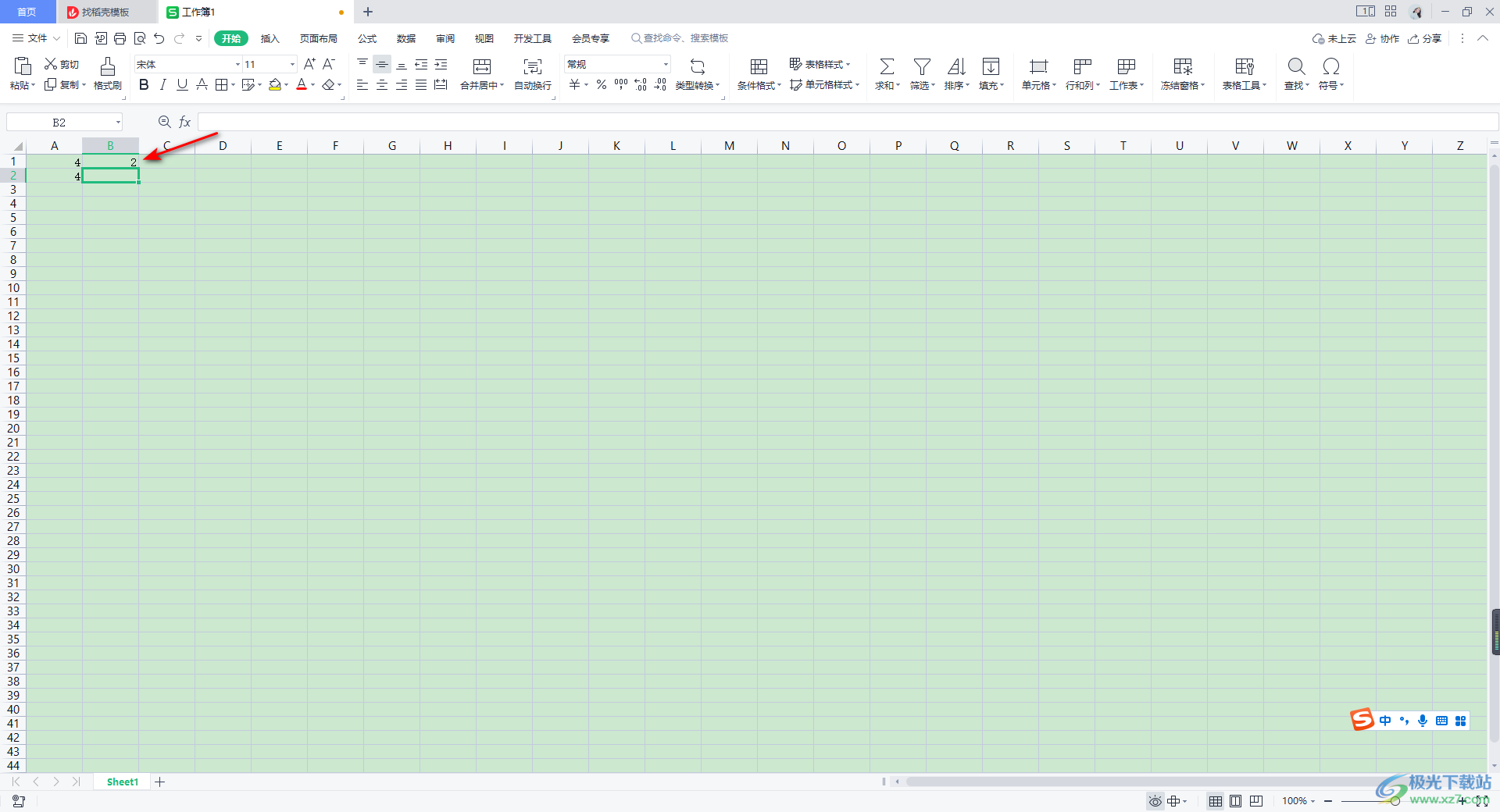Add a new sheet with plus button
Screen dimensions: 1500x812
click(160, 782)
